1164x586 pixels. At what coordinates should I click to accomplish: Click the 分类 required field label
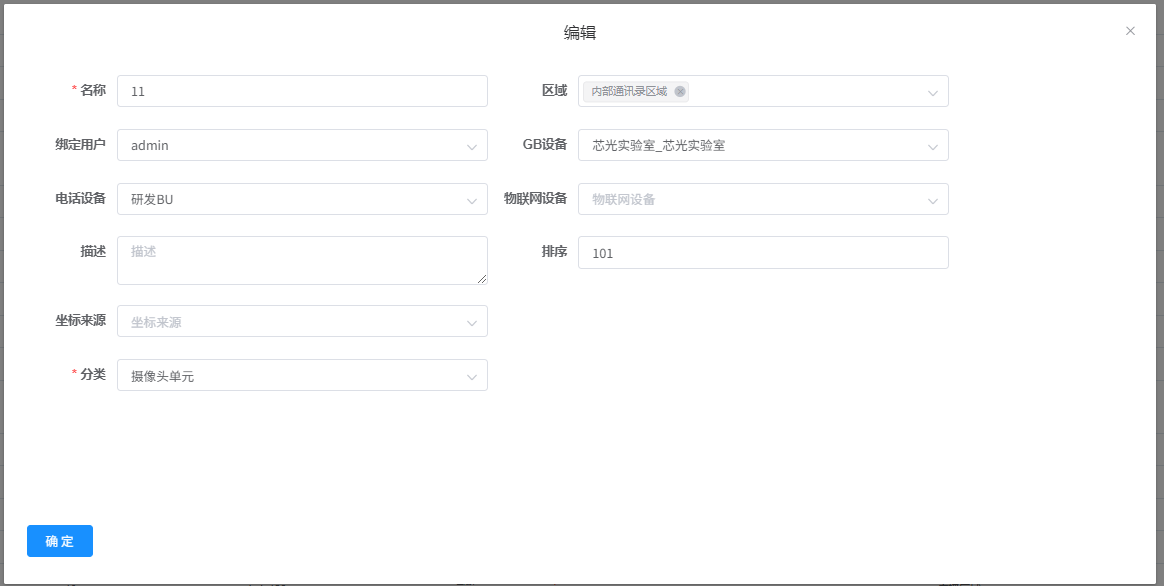(92, 374)
